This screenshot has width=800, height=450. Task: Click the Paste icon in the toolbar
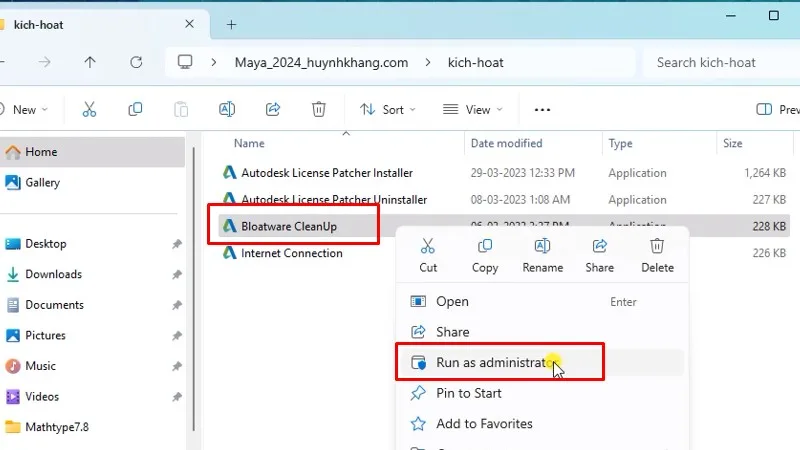coord(181,109)
